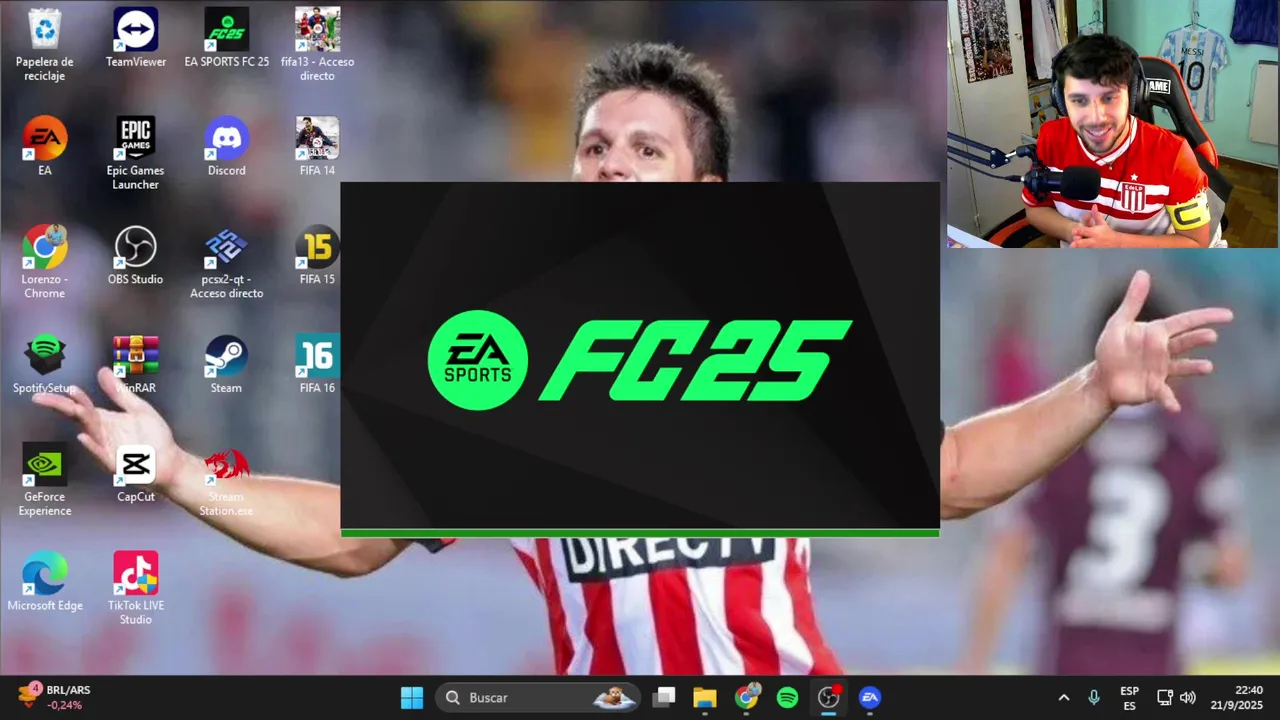This screenshot has width=1280, height=720.
Task: Select the WinRAR desktop shortcut
Action: [136, 364]
